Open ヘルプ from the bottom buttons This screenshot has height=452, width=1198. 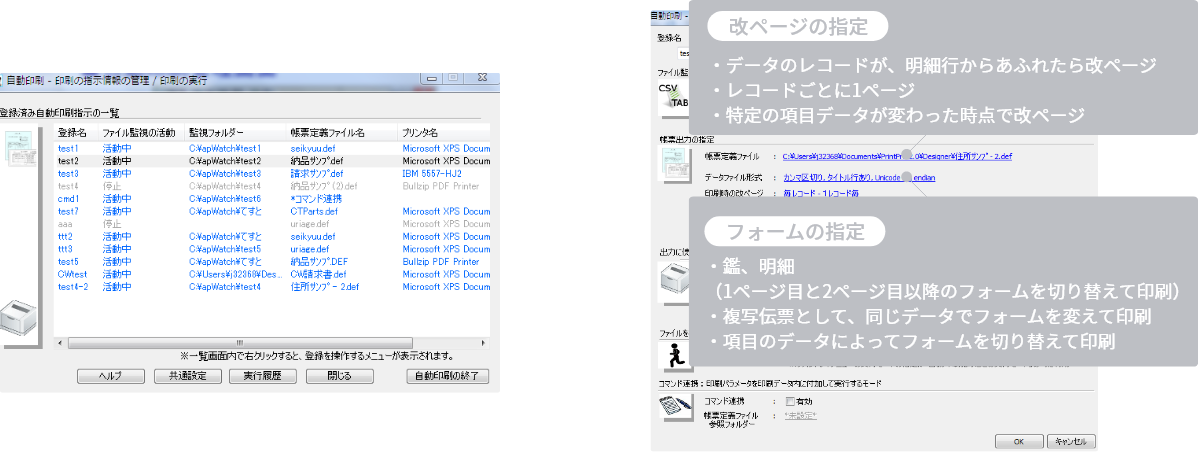[110, 376]
